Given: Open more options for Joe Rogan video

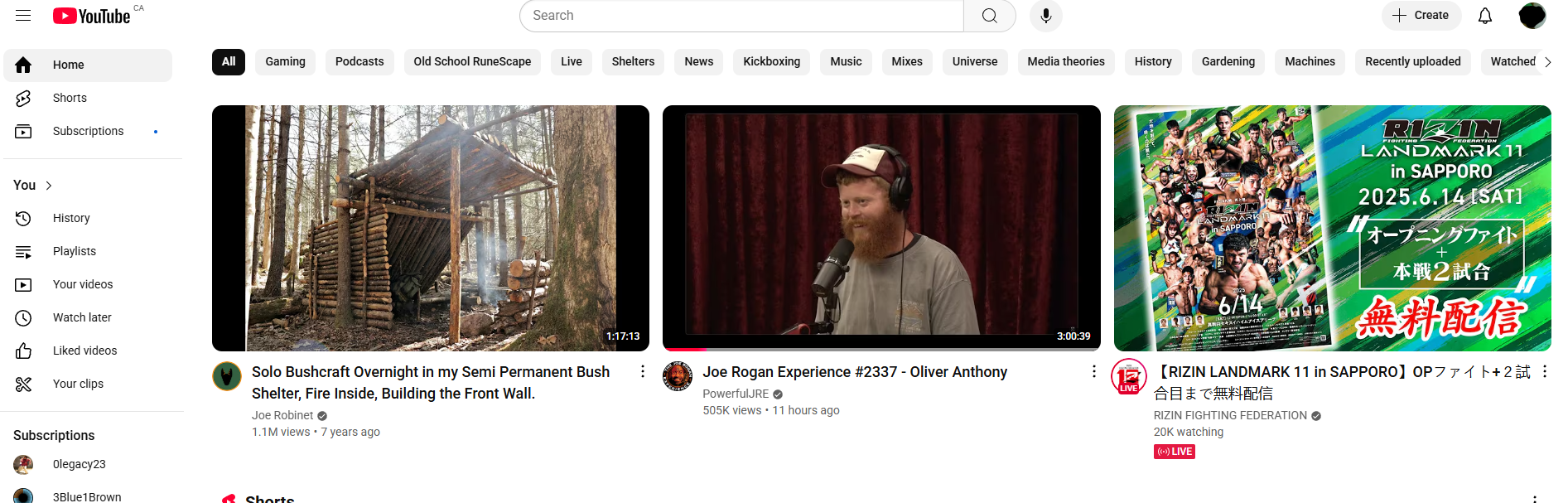Looking at the screenshot, I should (x=1093, y=372).
